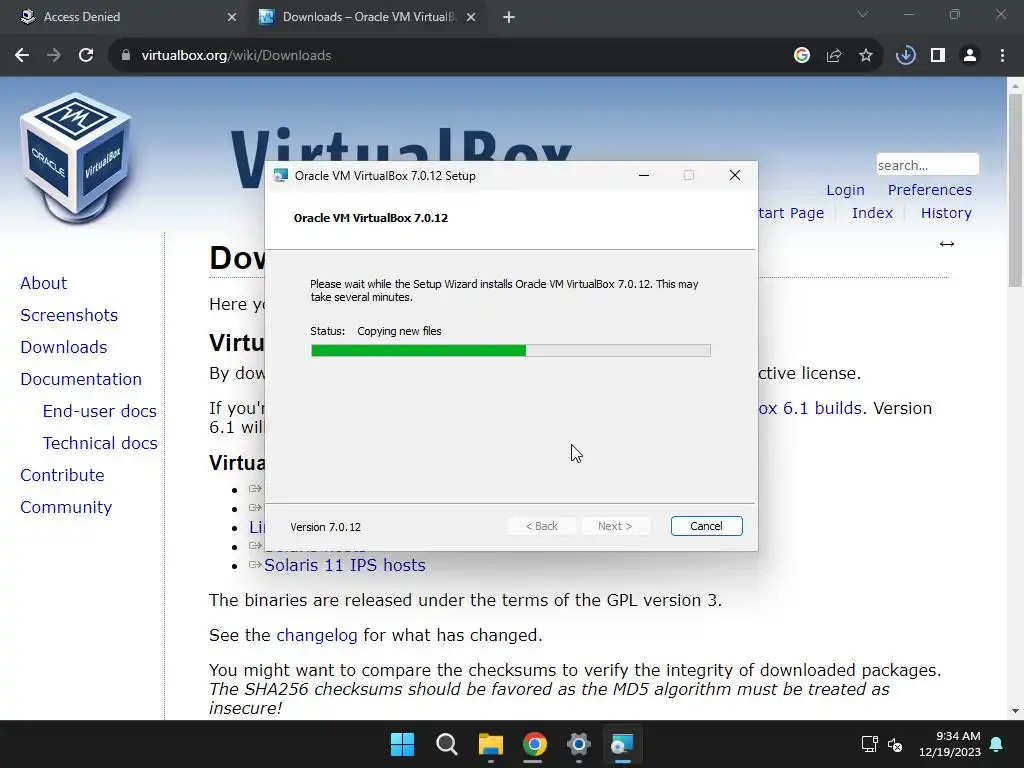
Task: Open the Chrome profile icon
Action: (x=970, y=56)
